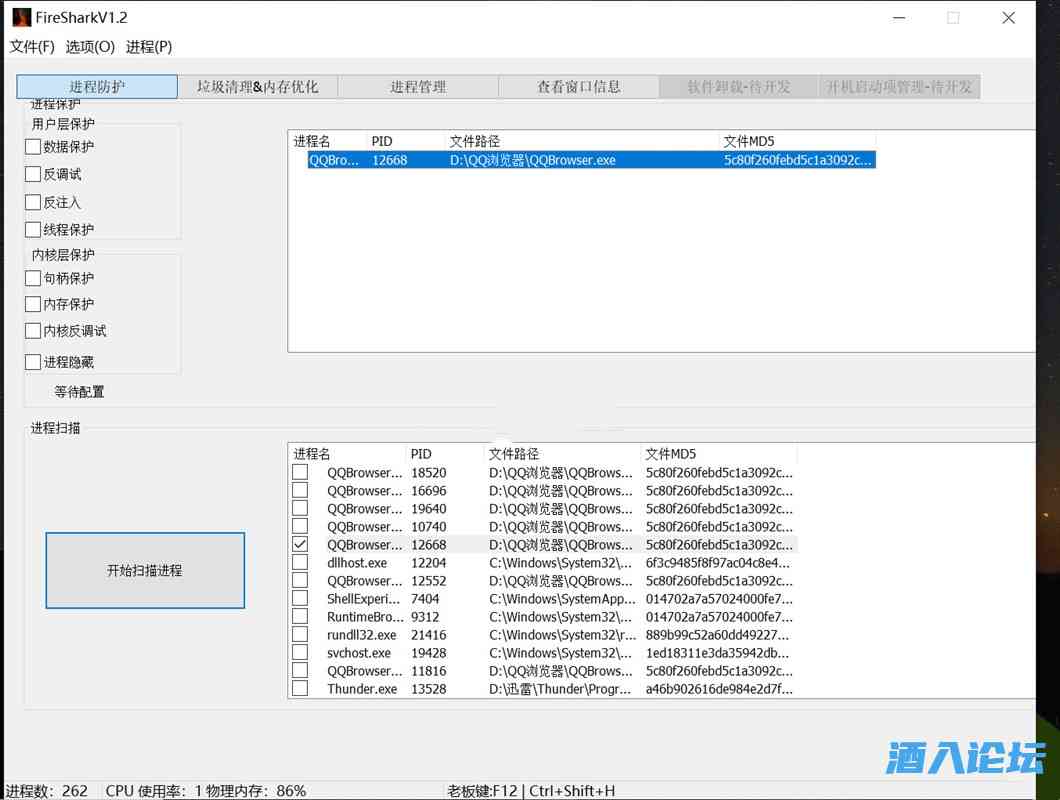
Task: Open the 选项(O) menu
Action: pos(90,47)
